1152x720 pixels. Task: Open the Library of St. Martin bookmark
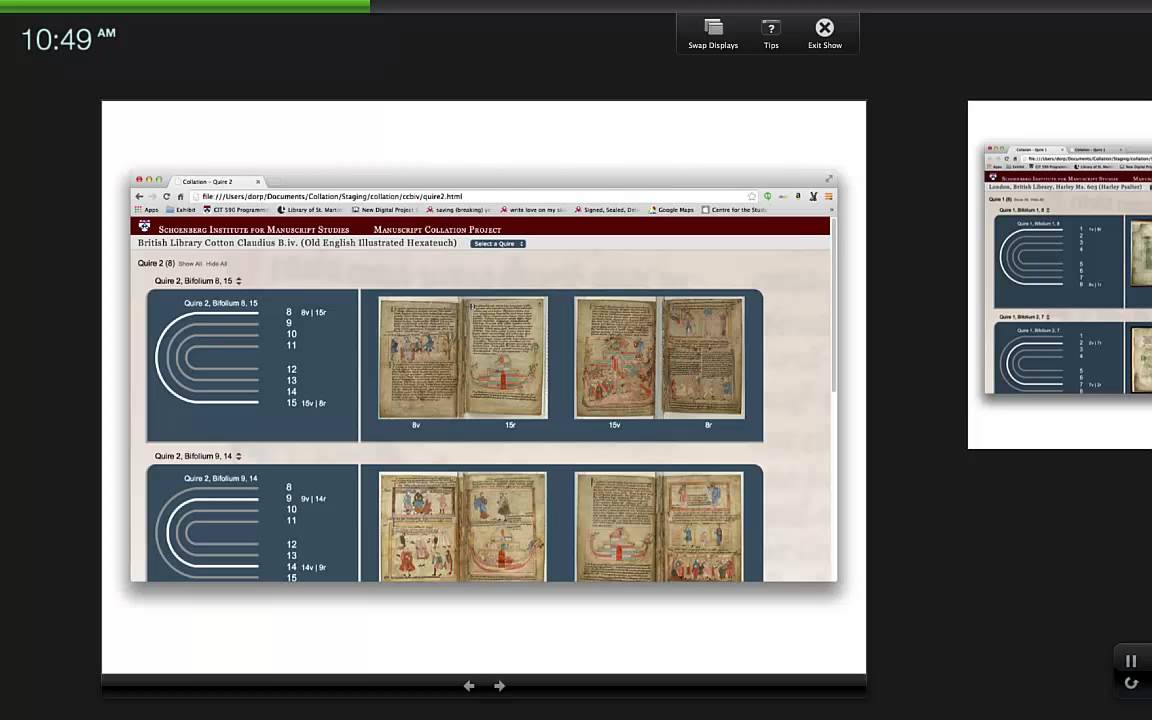coord(309,210)
